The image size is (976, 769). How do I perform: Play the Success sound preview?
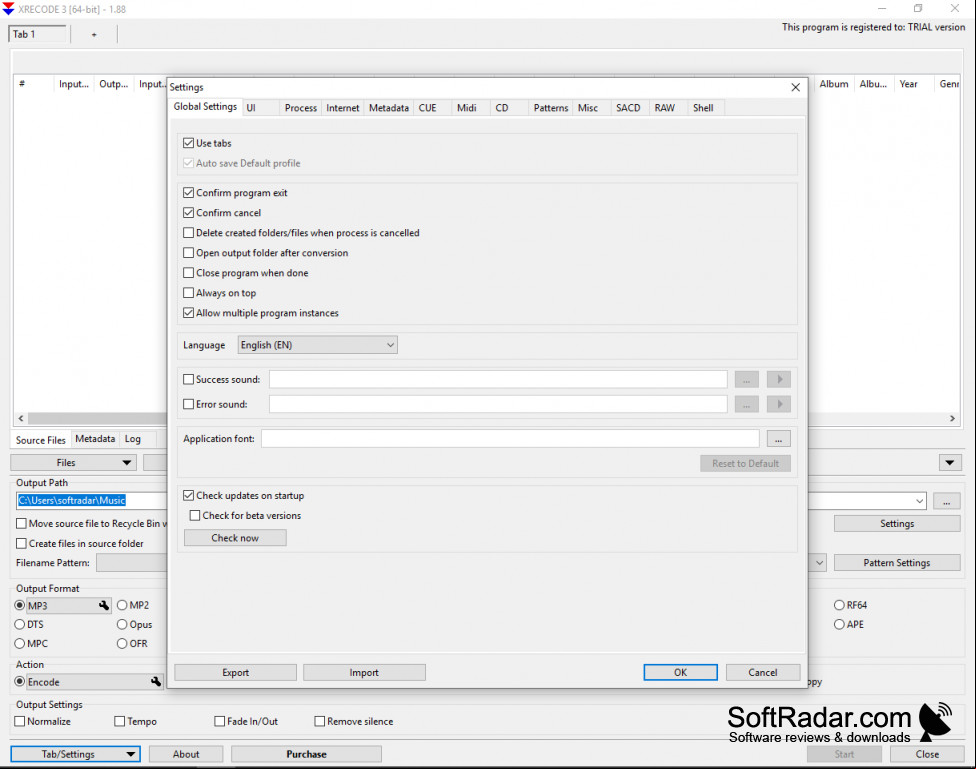(x=779, y=379)
